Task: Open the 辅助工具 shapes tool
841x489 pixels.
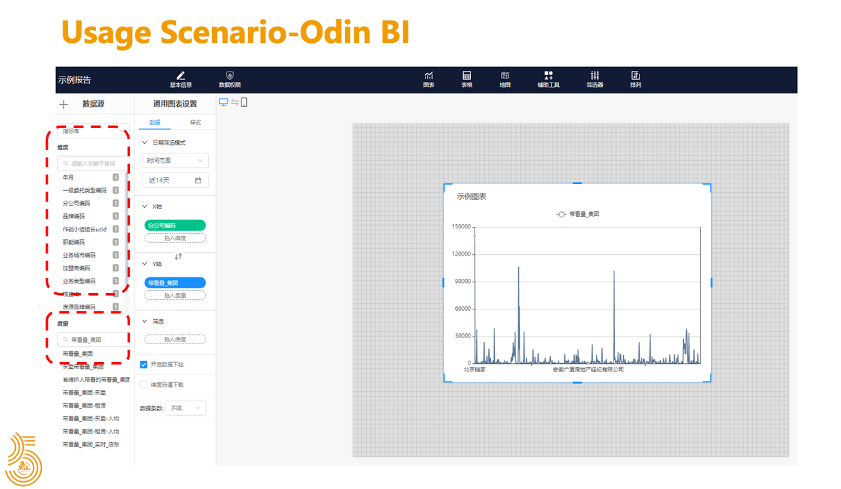Action: point(548,79)
